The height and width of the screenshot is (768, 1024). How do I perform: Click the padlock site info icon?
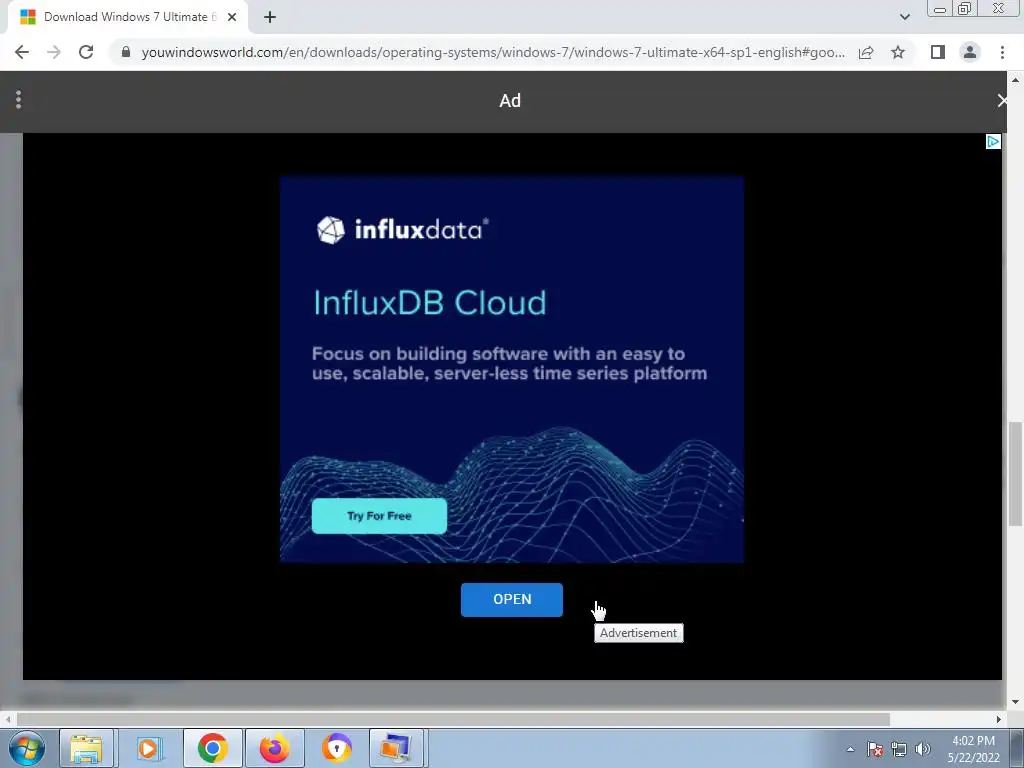[126, 52]
